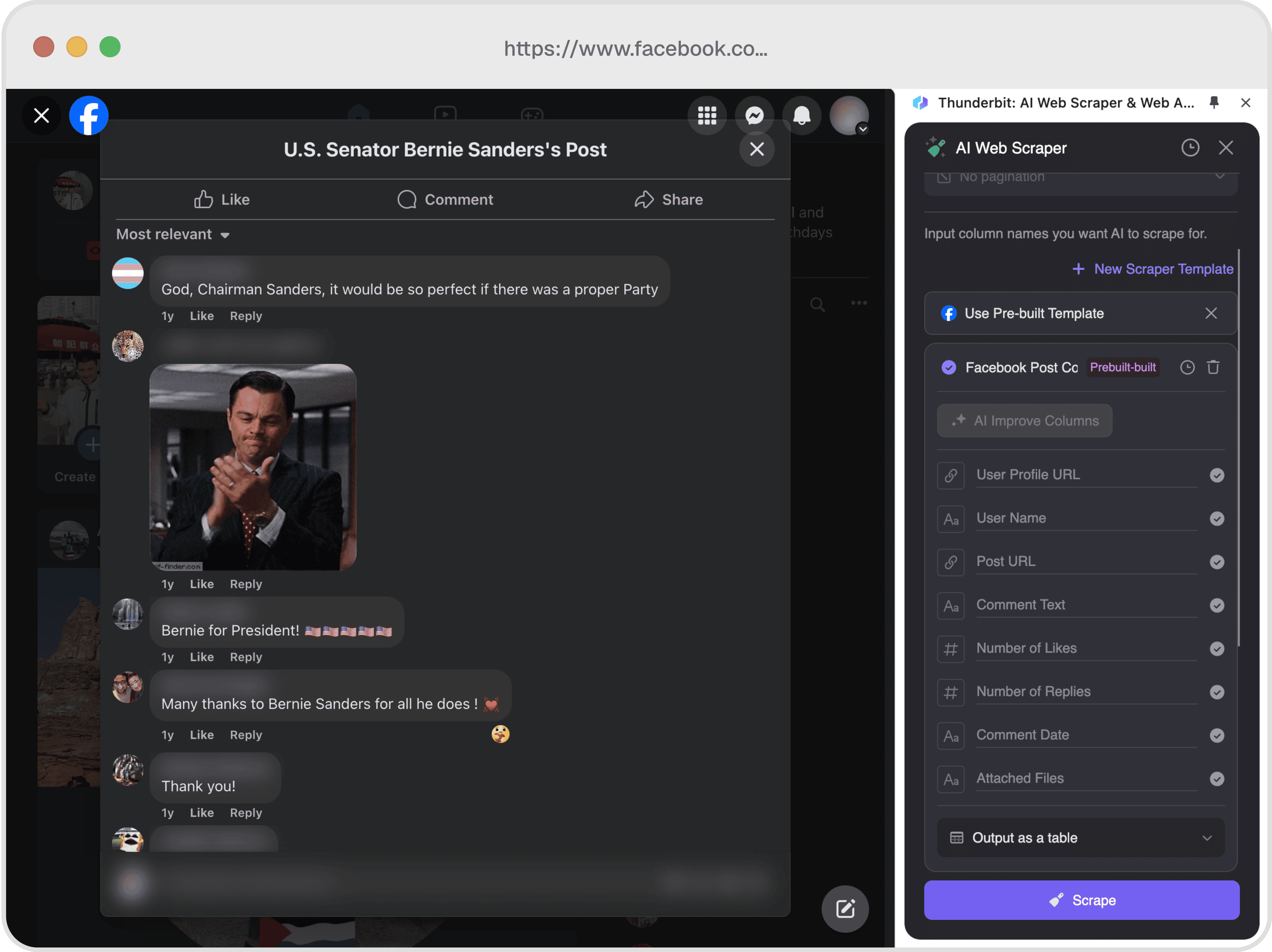Click the Prebuilt-built tag label
This screenshot has height=952, width=1272.
tap(1122, 367)
